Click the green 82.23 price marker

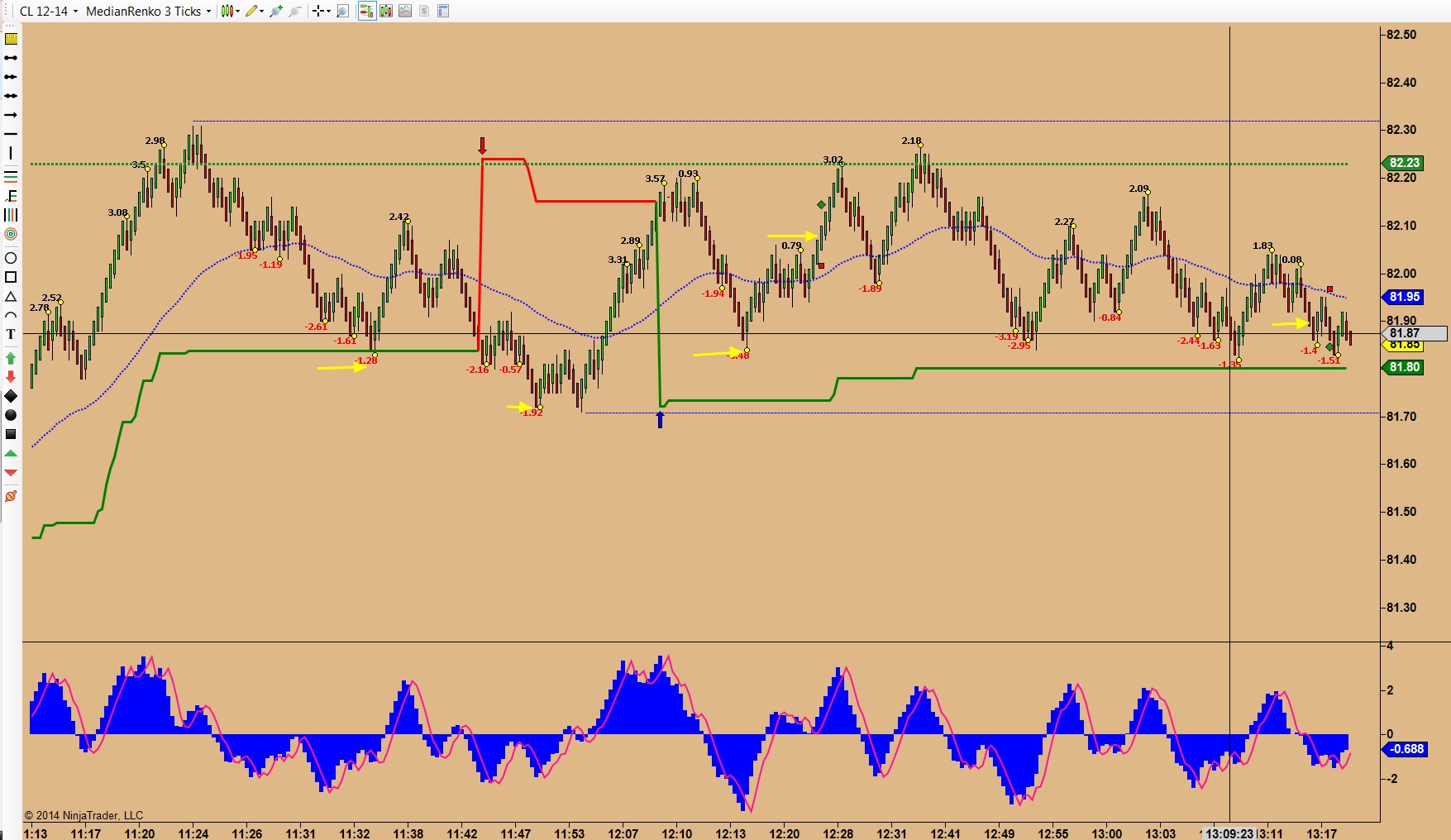(x=1404, y=163)
